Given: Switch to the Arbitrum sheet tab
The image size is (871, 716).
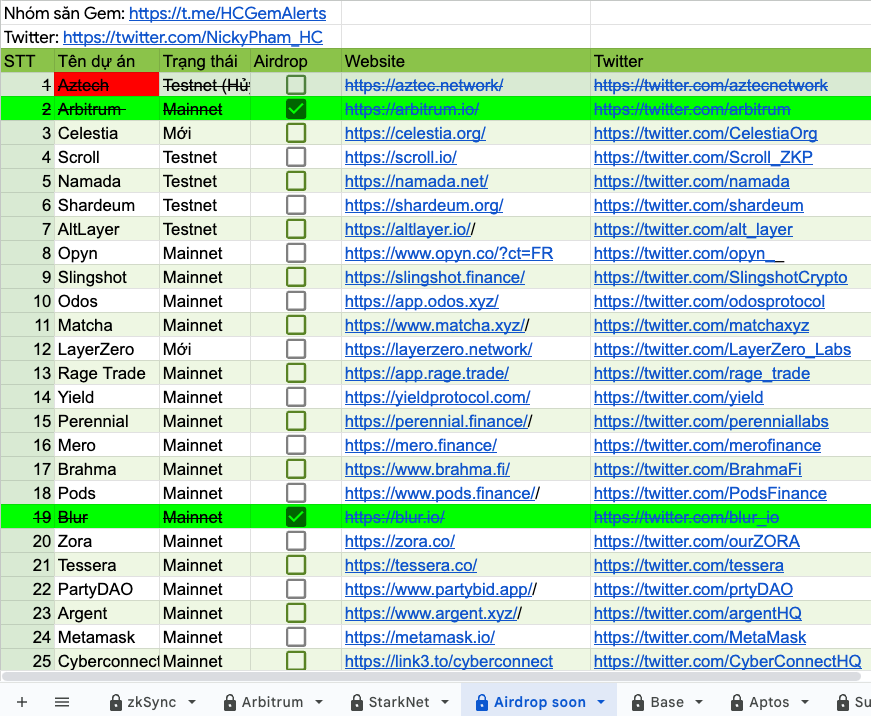Looking at the screenshot, I should click(x=273, y=702).
